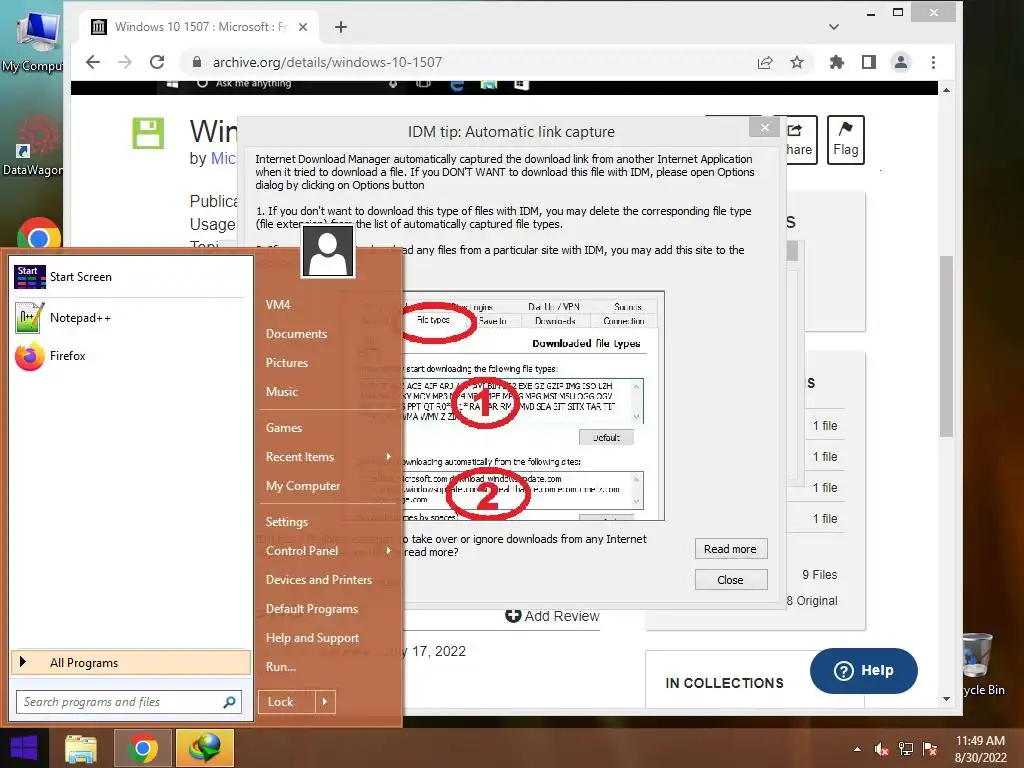Open the Recycle Bin desktop icon
1024x768 pixels.
click(982, 665)
